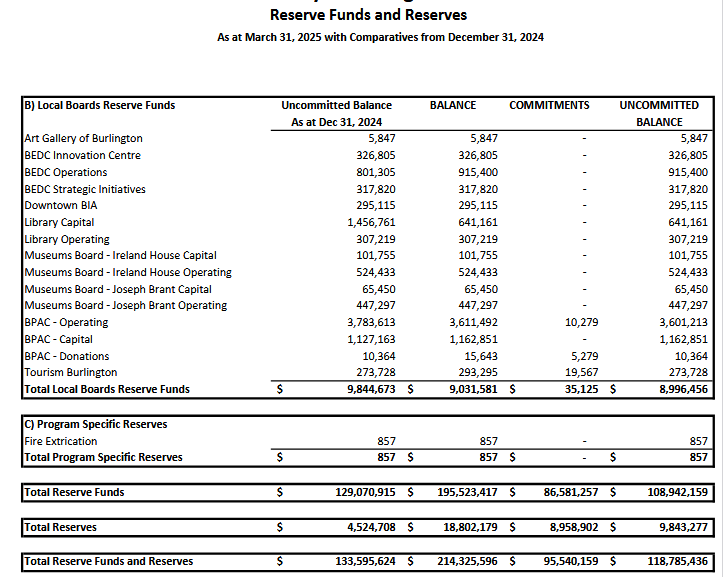Select the 133,595,624 grand total value
Viewport: 723px width, 577px height.
tap(365, 561)
